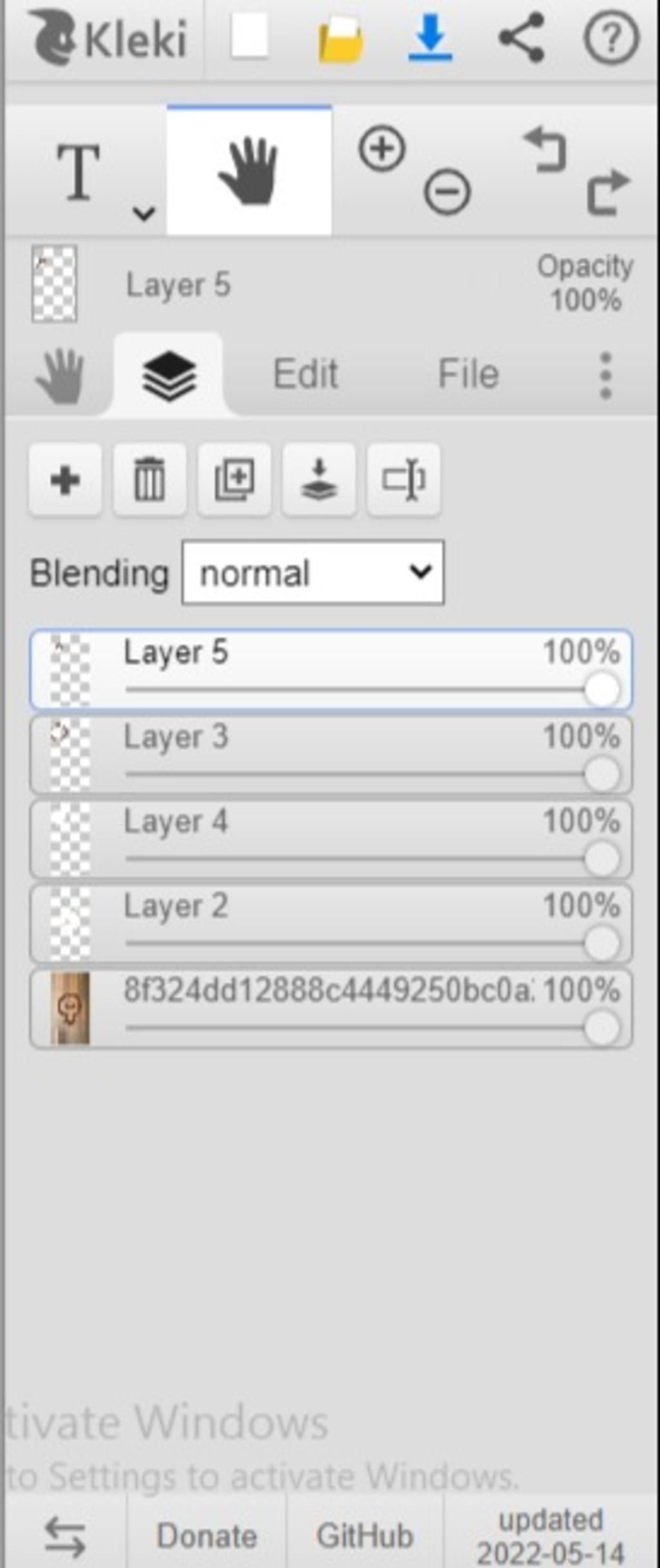Open the GitHub link
This screenshot has width=660, height=1568.
point(365,1535)
